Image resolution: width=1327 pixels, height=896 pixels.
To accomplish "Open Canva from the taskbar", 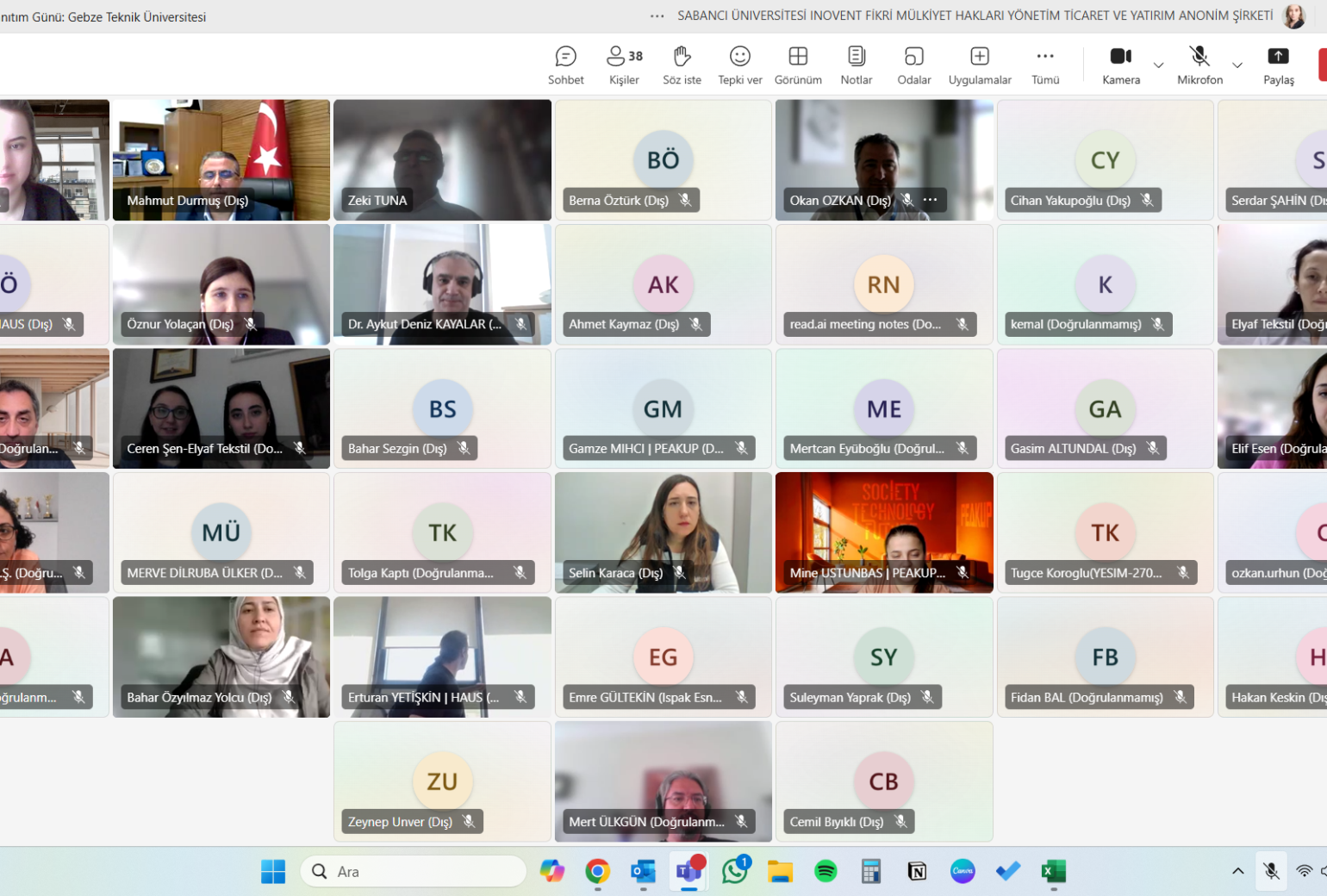I will pyautogui.click(x=963, y=872).
